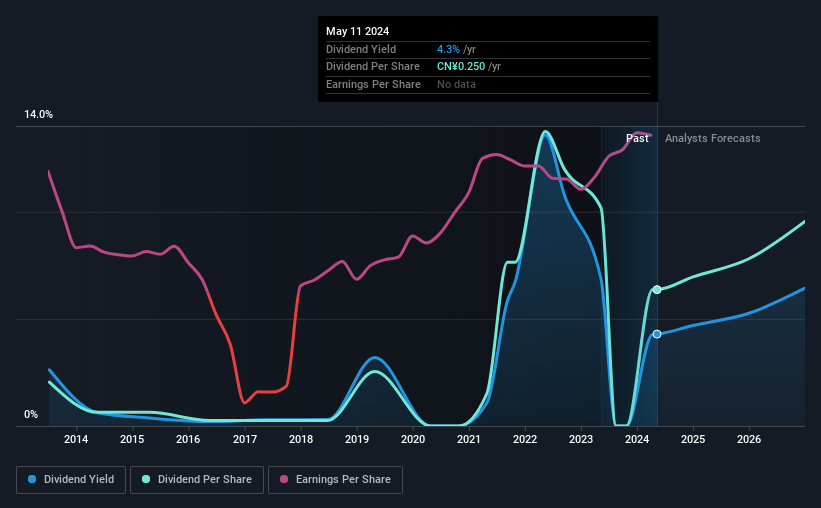
Task: Click the pink Earnings Per Share legend dot
Action: [x=284, y=479]
